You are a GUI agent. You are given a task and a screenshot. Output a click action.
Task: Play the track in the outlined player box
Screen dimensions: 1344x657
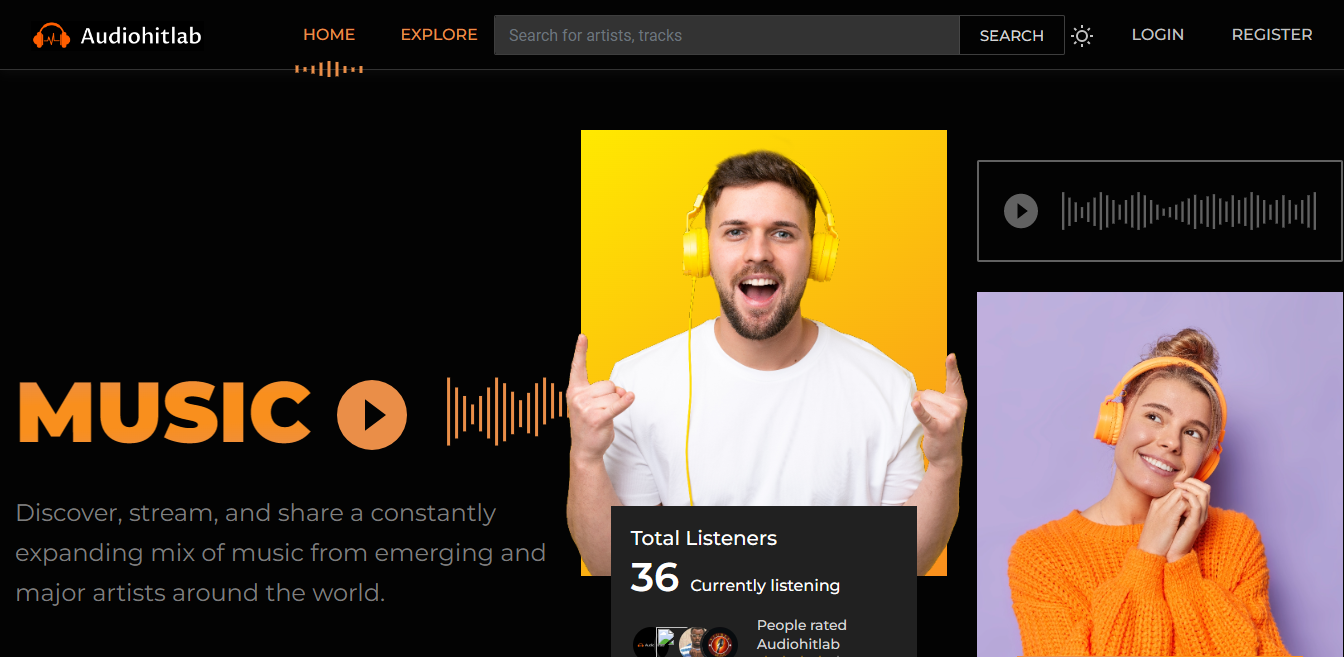pyautogui.click(x=1020, y=211)
